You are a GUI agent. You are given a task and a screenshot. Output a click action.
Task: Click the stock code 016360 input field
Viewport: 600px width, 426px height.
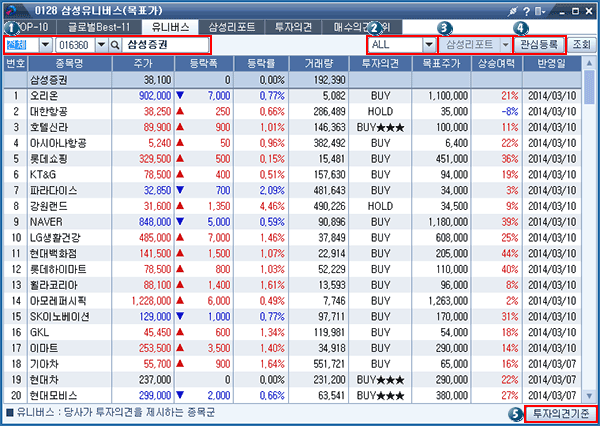(76, 45)
